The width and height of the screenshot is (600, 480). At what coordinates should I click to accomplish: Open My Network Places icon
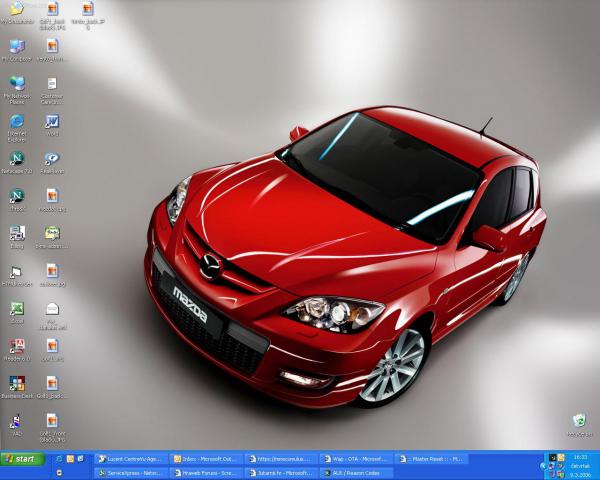point(17,85)
